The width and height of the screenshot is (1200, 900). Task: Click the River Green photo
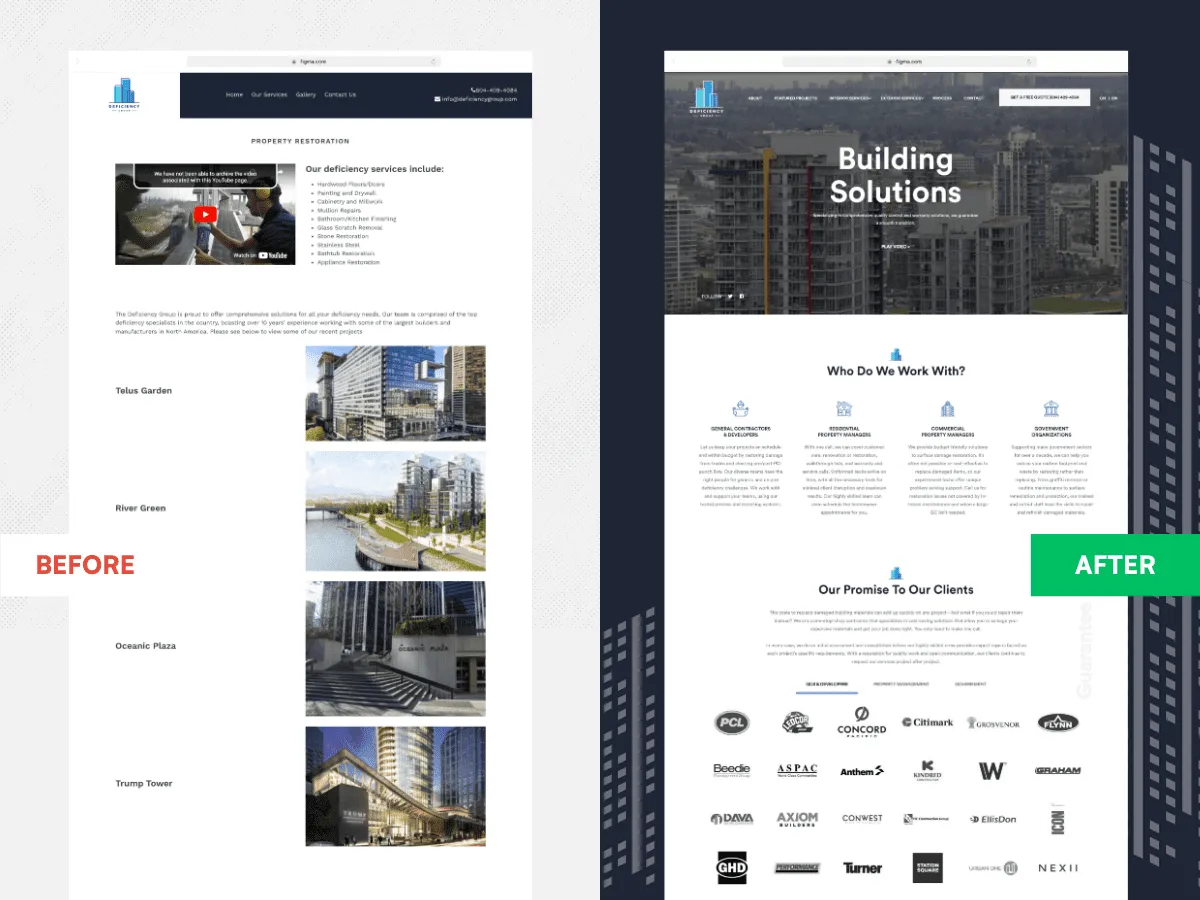click(396, 511)
